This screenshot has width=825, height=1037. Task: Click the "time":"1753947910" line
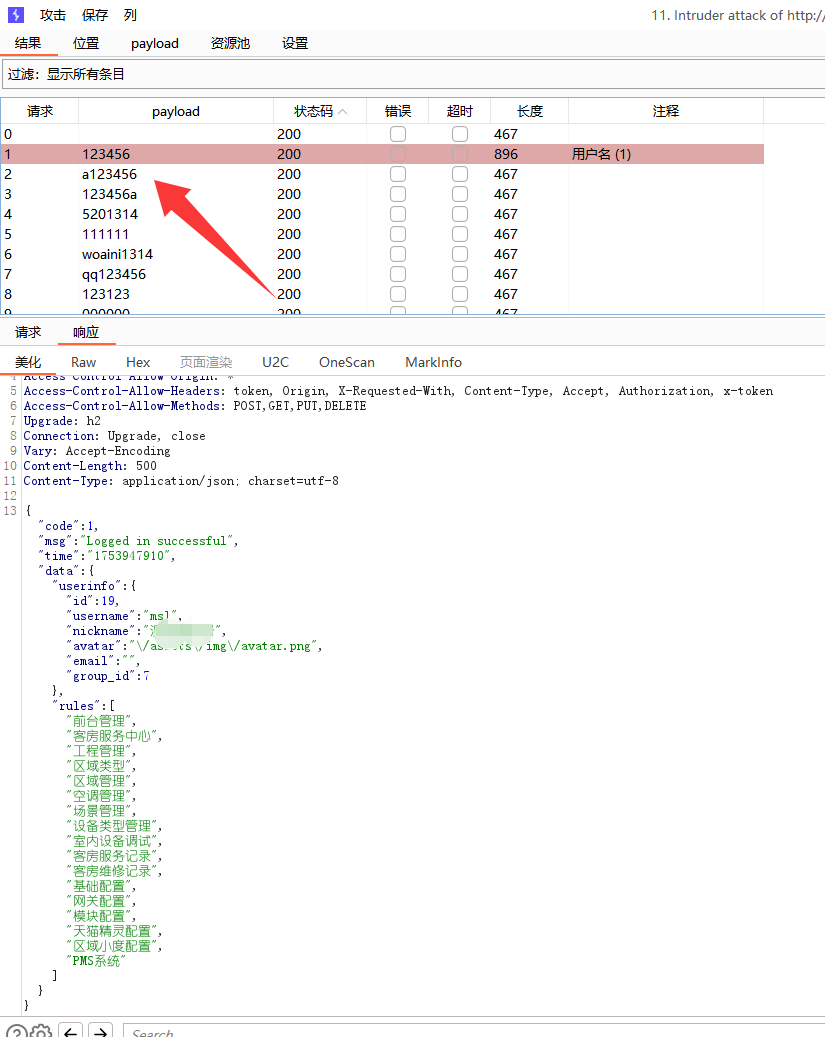click(x=107, y=556)
